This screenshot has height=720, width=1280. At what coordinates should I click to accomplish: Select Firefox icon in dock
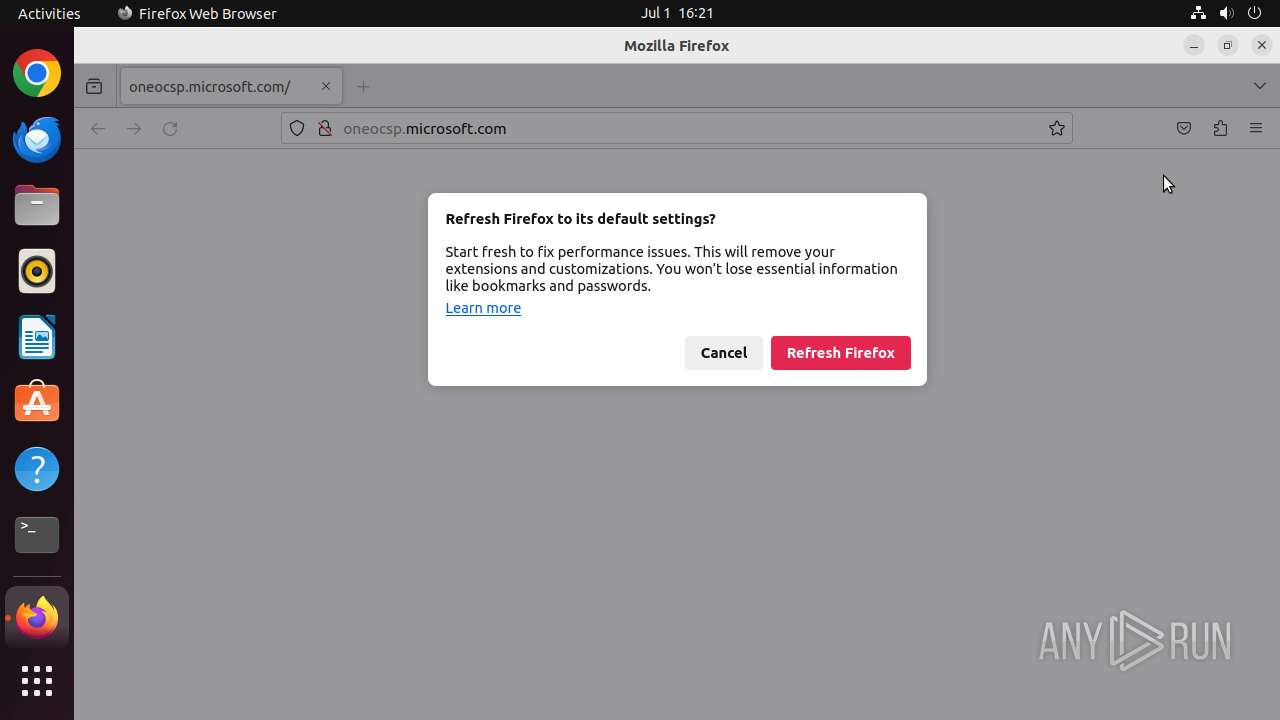tap(37, 618)
